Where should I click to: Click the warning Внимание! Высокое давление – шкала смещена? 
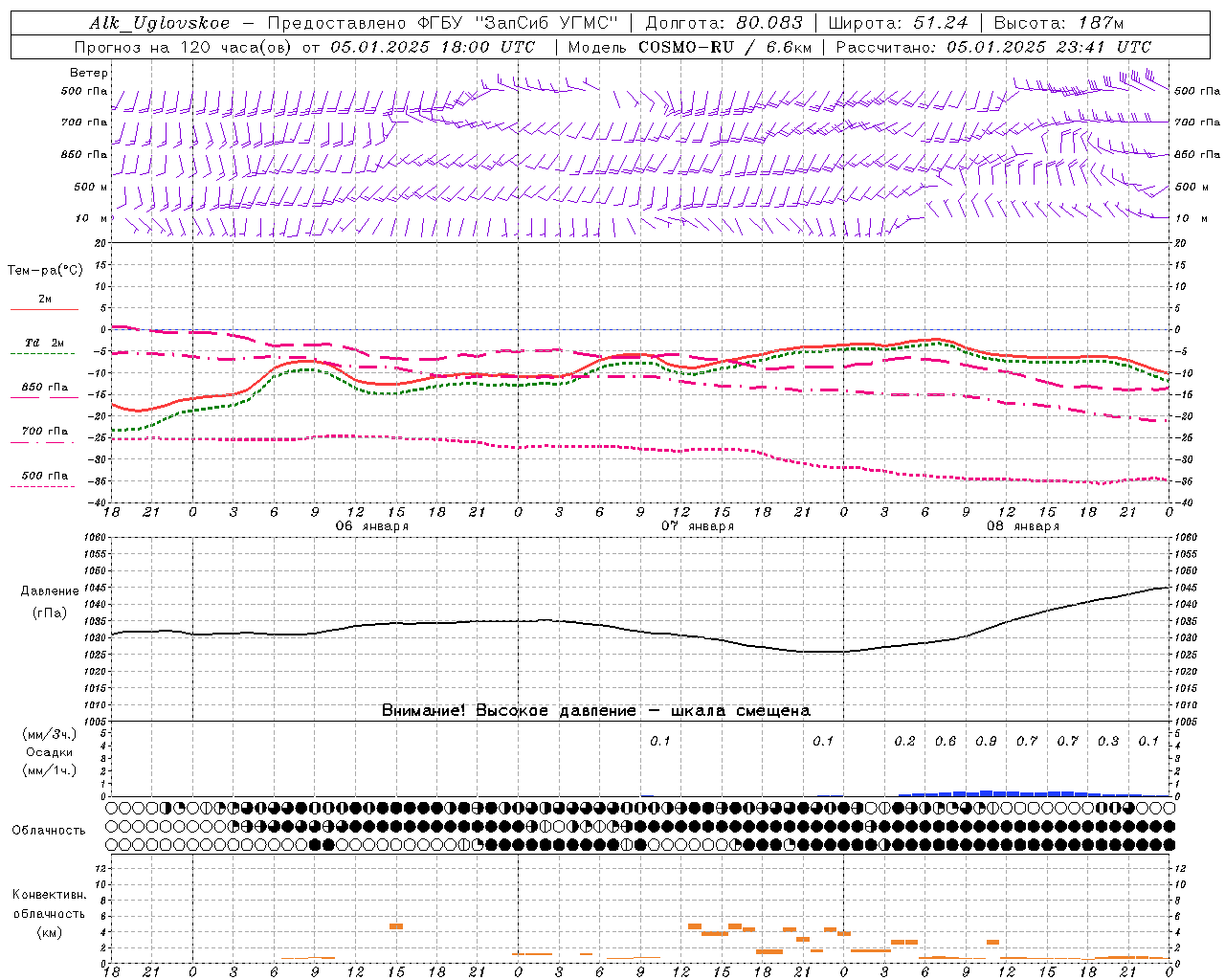coord(596,711)
